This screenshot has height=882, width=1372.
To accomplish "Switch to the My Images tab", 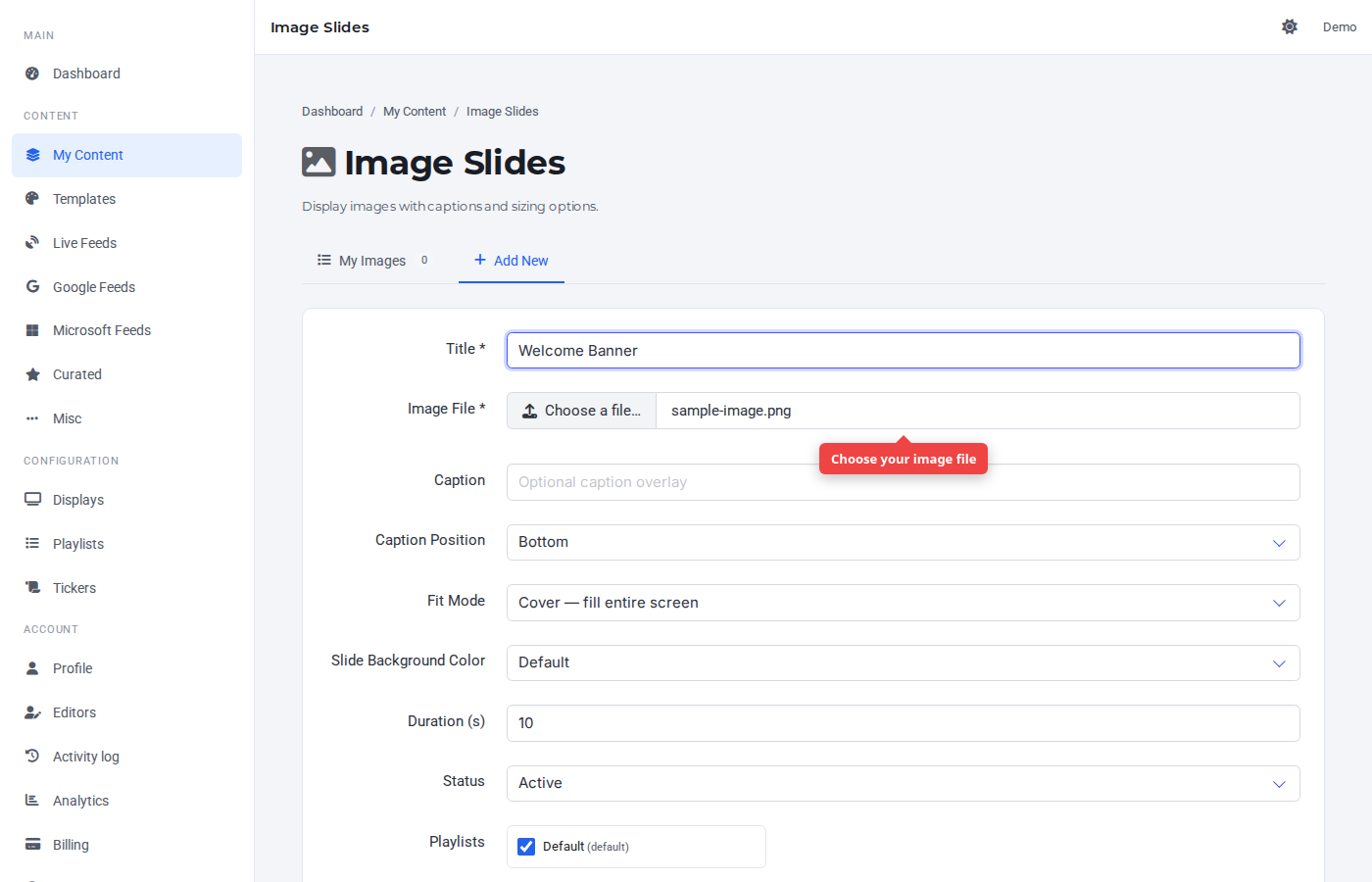I will coord(372,261).
